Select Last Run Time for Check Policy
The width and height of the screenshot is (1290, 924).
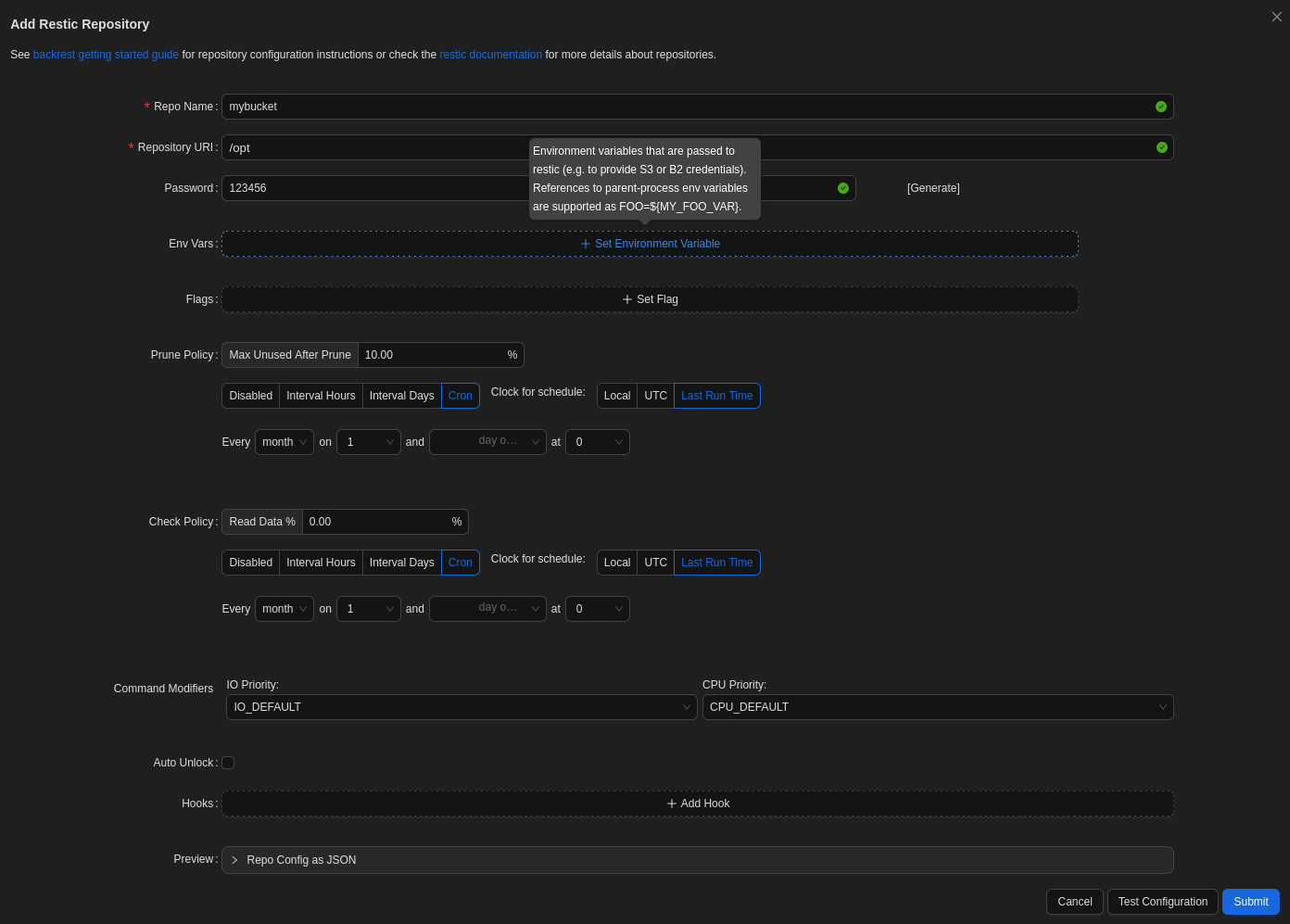coord(717,563)
